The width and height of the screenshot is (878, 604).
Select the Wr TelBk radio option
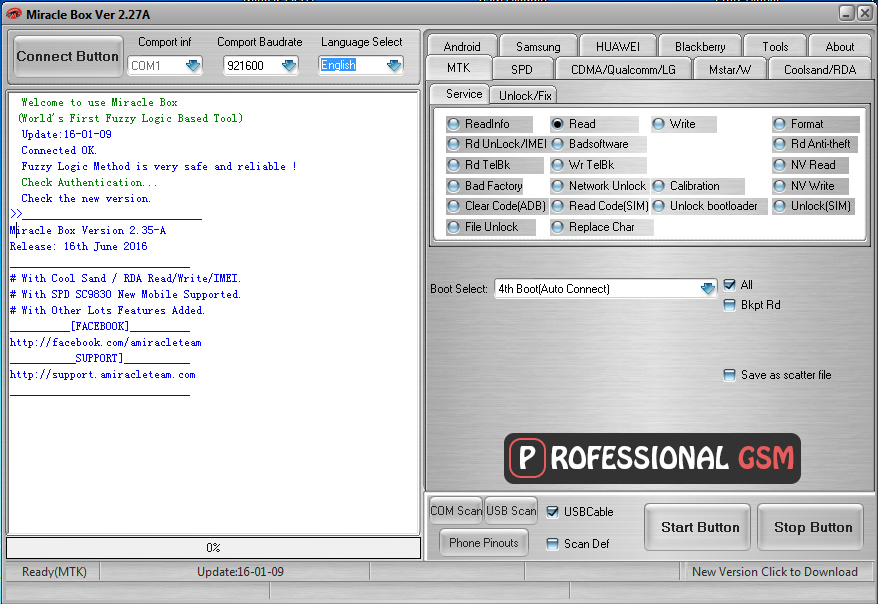point(598,165)
